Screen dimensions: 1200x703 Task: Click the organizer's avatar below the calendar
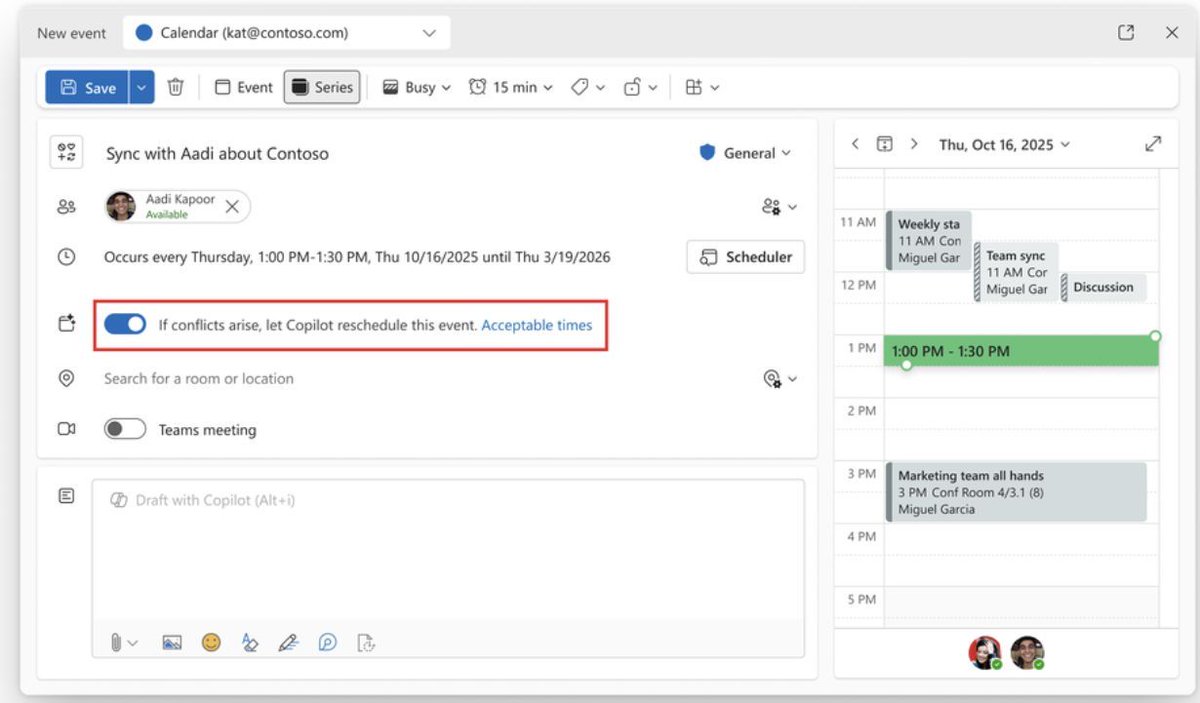coord(985,653)
